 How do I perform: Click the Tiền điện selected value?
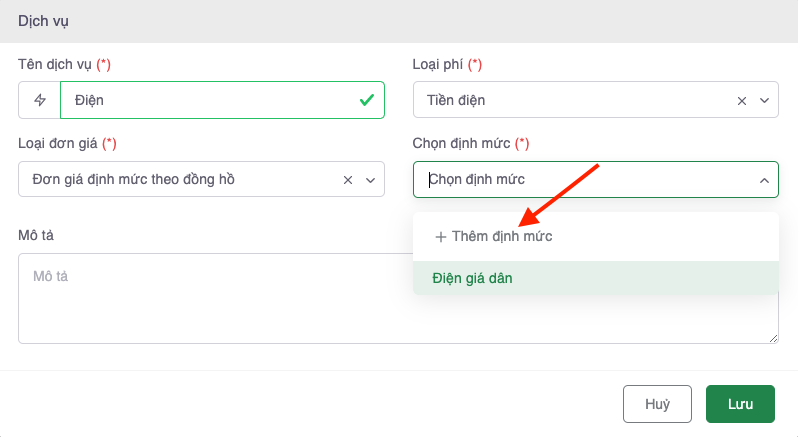(456, 100)
